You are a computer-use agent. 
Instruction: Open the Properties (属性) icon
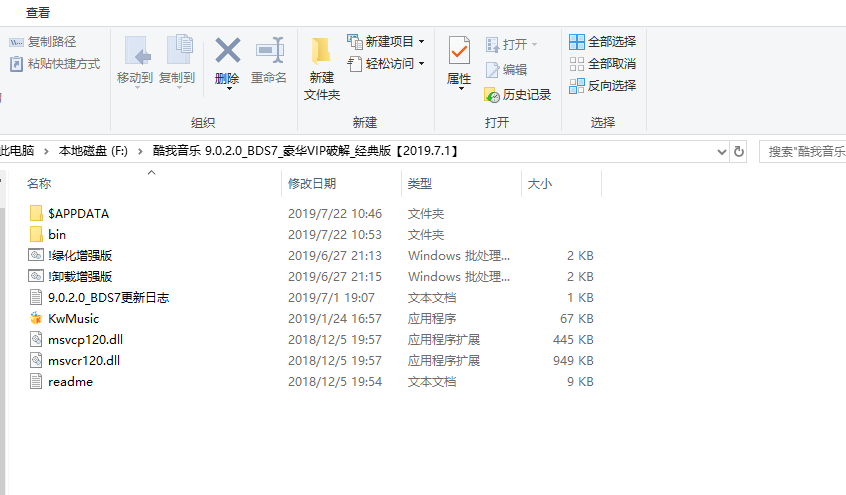(459, 55)
